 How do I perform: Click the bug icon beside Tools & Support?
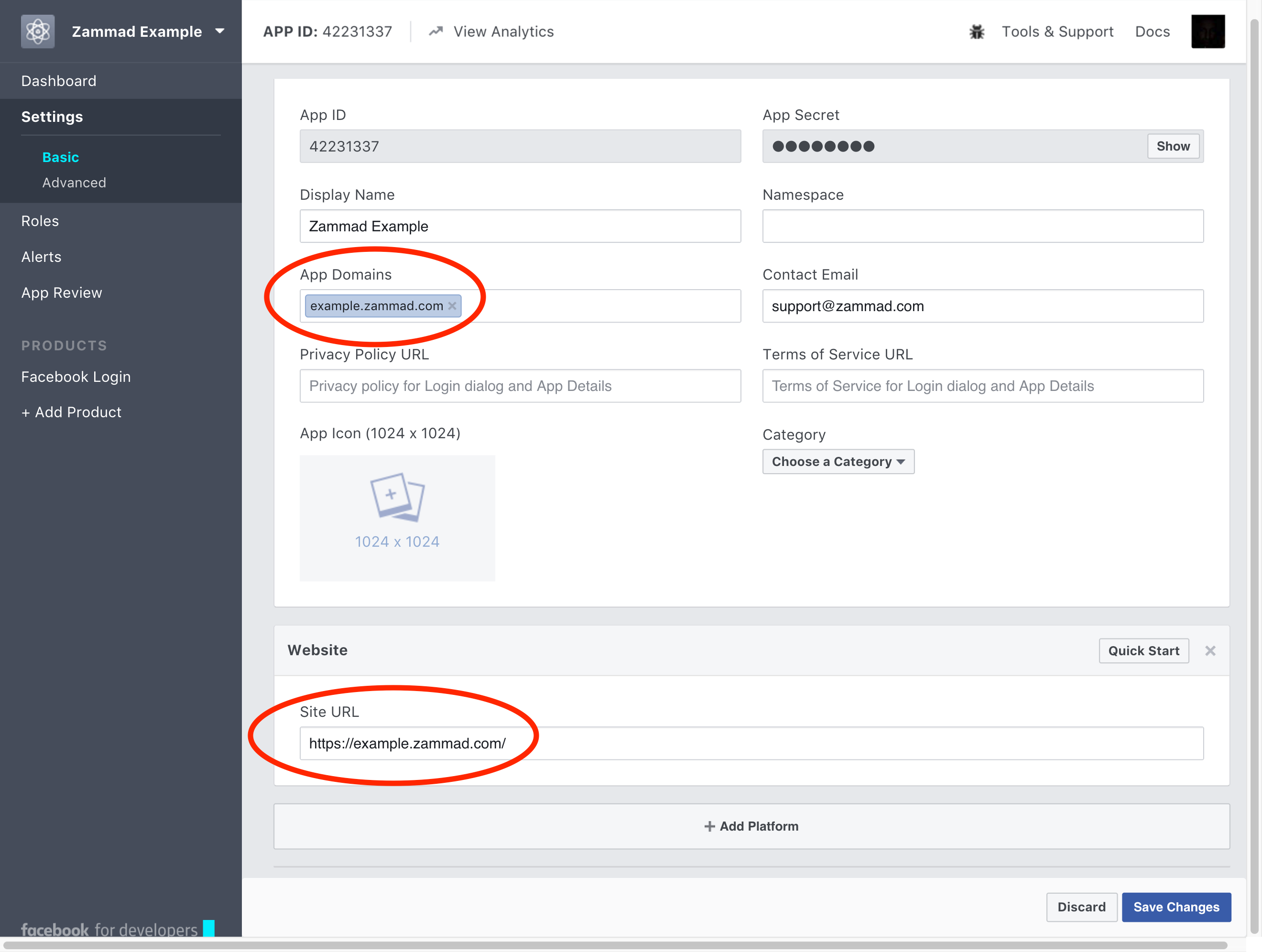coord(977,32)
